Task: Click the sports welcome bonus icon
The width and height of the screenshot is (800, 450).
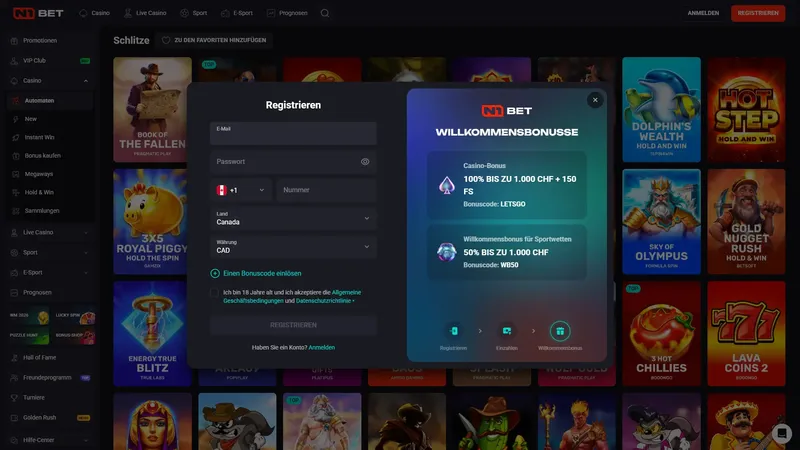Action: (446, 252)
